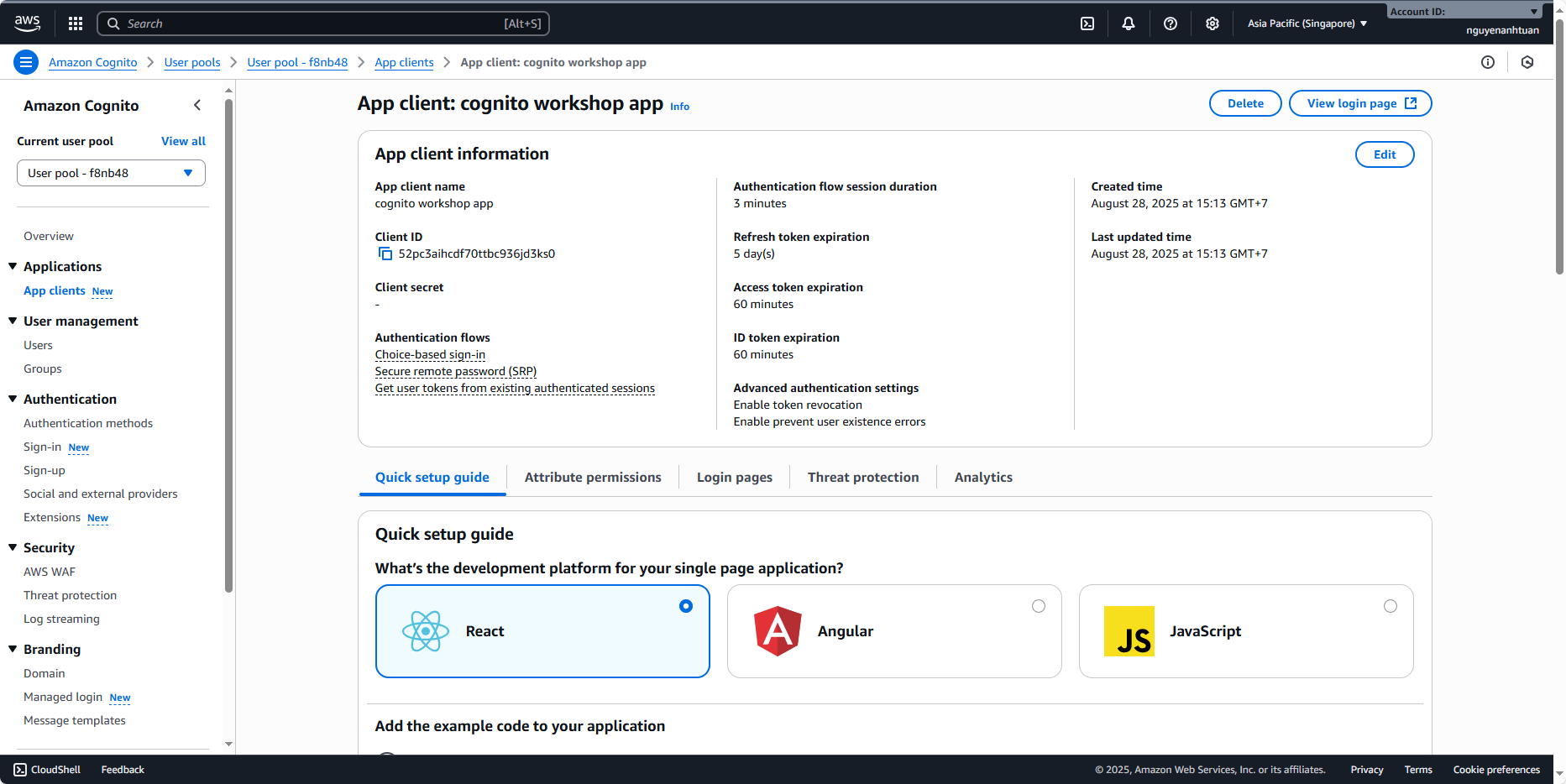
Task: Collapse the Amazon Cognito sidebar panel
Action: pyautogui.click(x=197, y=105)
